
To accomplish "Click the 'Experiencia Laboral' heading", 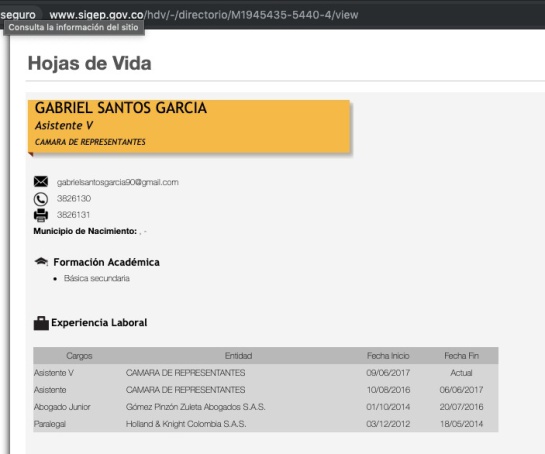I will pyautogui.click(x=99, y=323).
